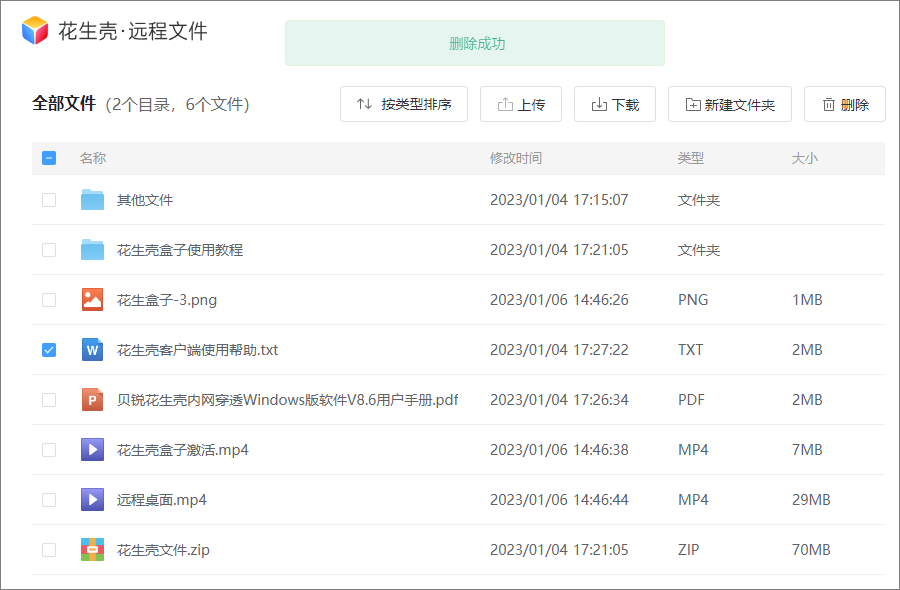Tick the checkbox for 远程桌面.mp4
The width and height of the screenshot is (900, 590).
click(x=49, y=499)
